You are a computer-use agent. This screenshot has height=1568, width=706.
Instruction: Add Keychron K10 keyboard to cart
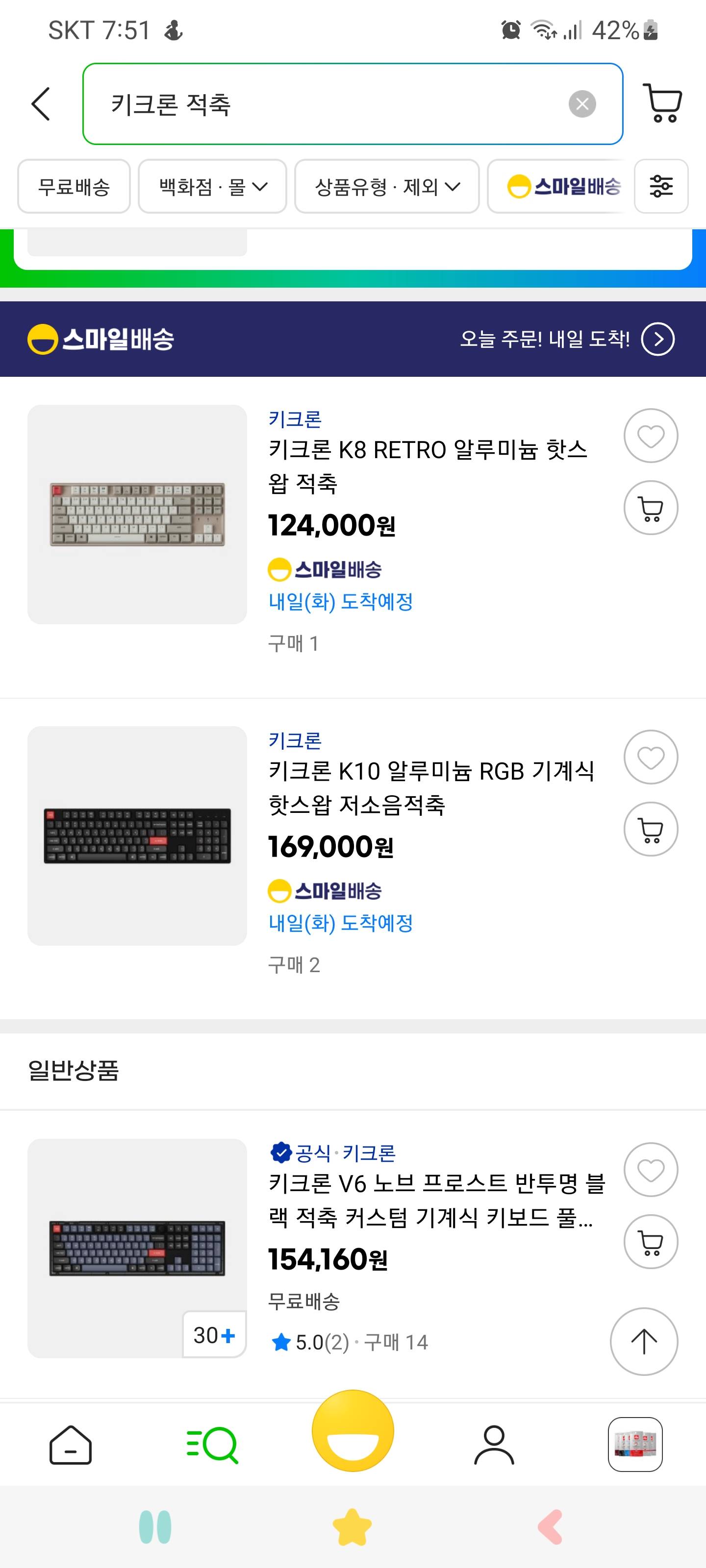651,829
